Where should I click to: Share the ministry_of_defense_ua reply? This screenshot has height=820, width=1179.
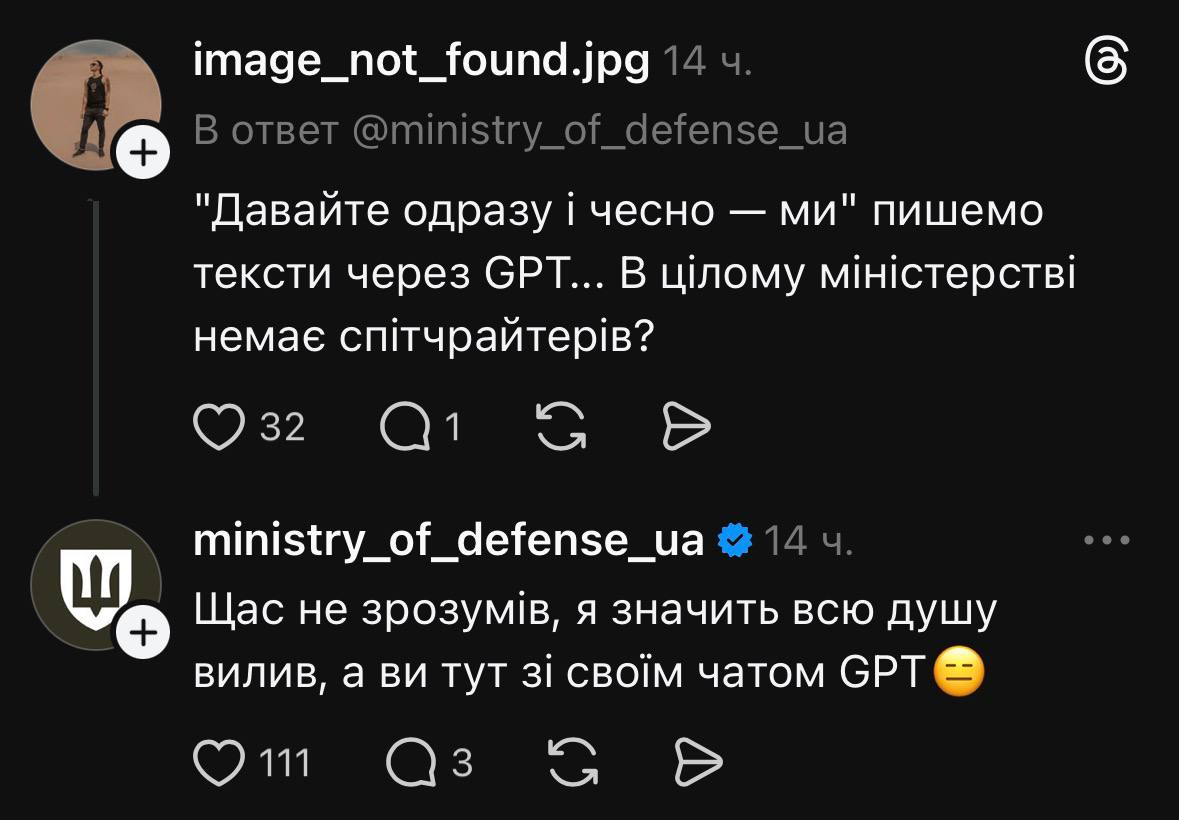[x=698, y=763]
